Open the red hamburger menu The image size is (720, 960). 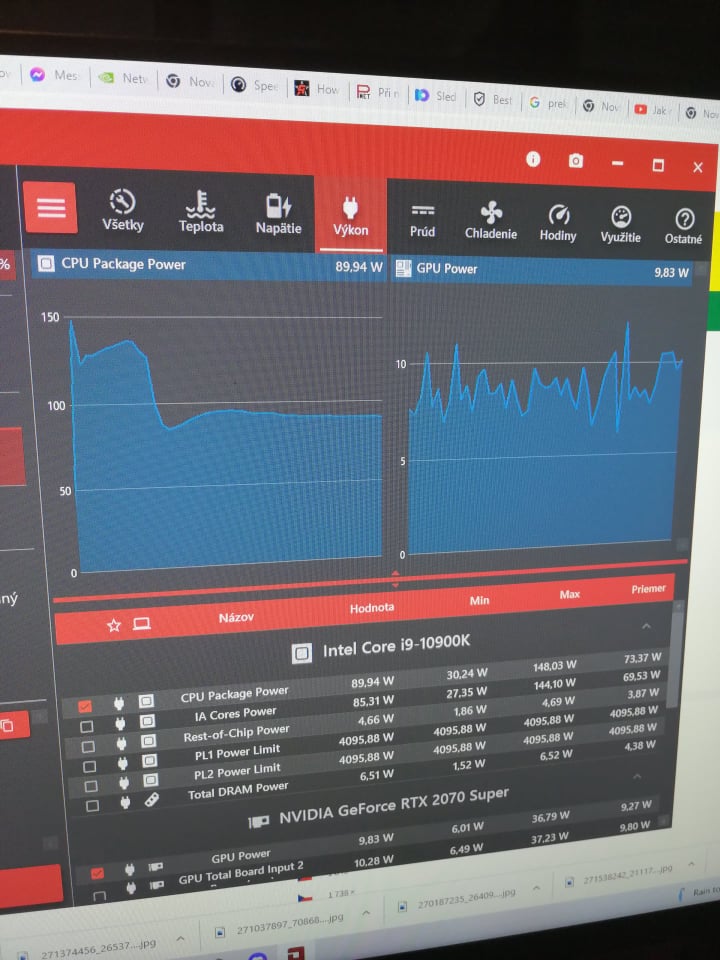click(x=51, y=208)
